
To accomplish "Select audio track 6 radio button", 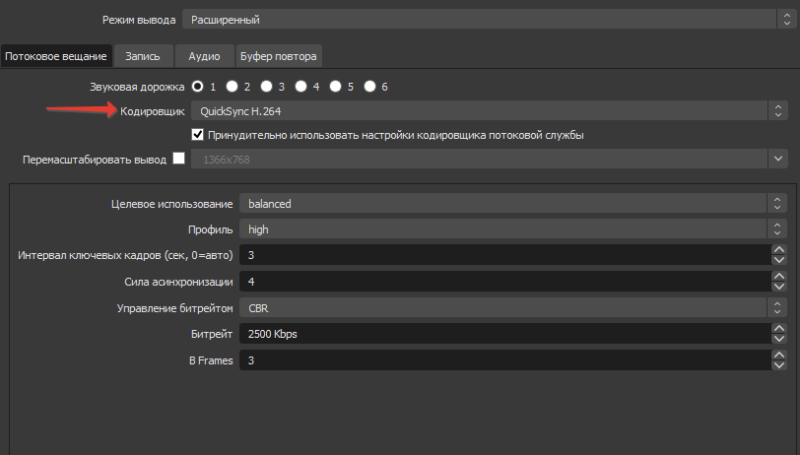I will click(370, 87).
